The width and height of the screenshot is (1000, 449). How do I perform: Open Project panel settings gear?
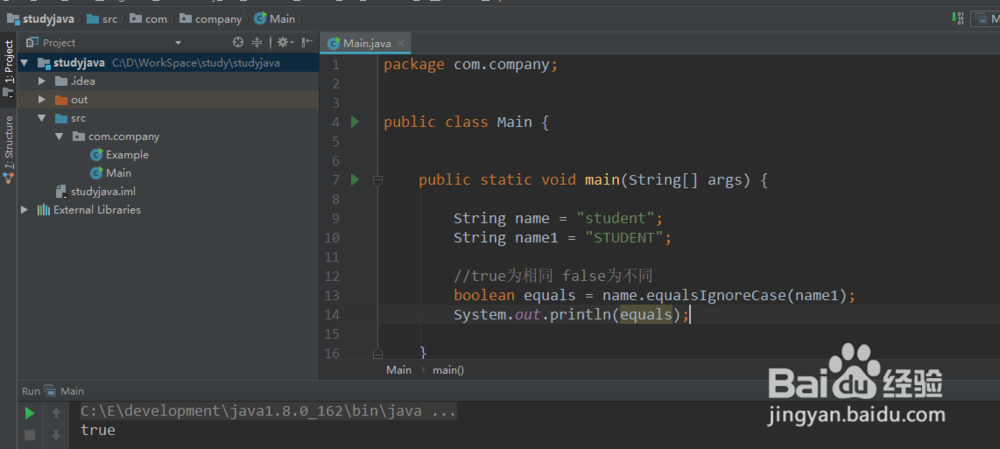coord(284,43)
